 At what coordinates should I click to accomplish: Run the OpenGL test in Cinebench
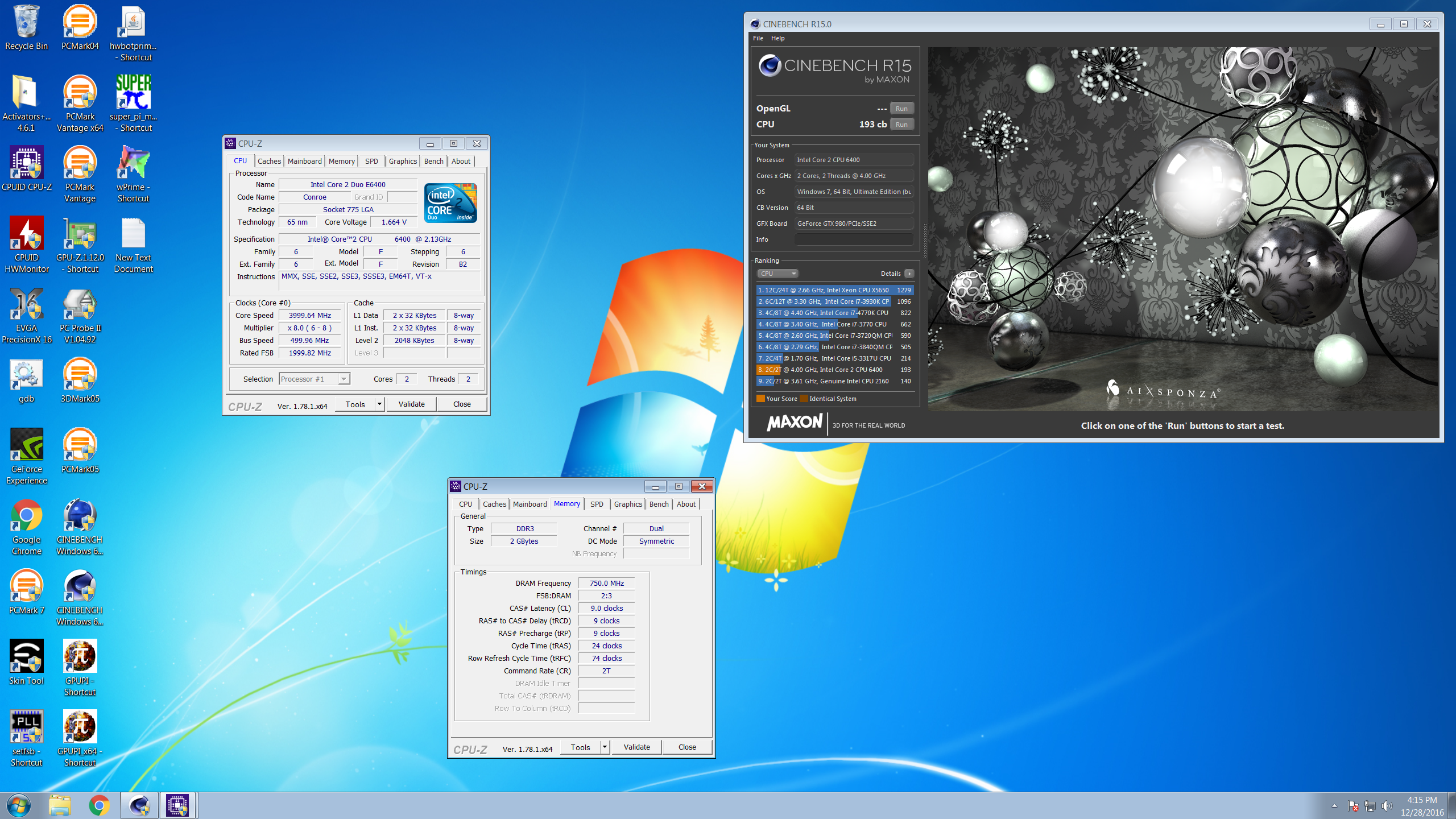click(x=901, y=109)
